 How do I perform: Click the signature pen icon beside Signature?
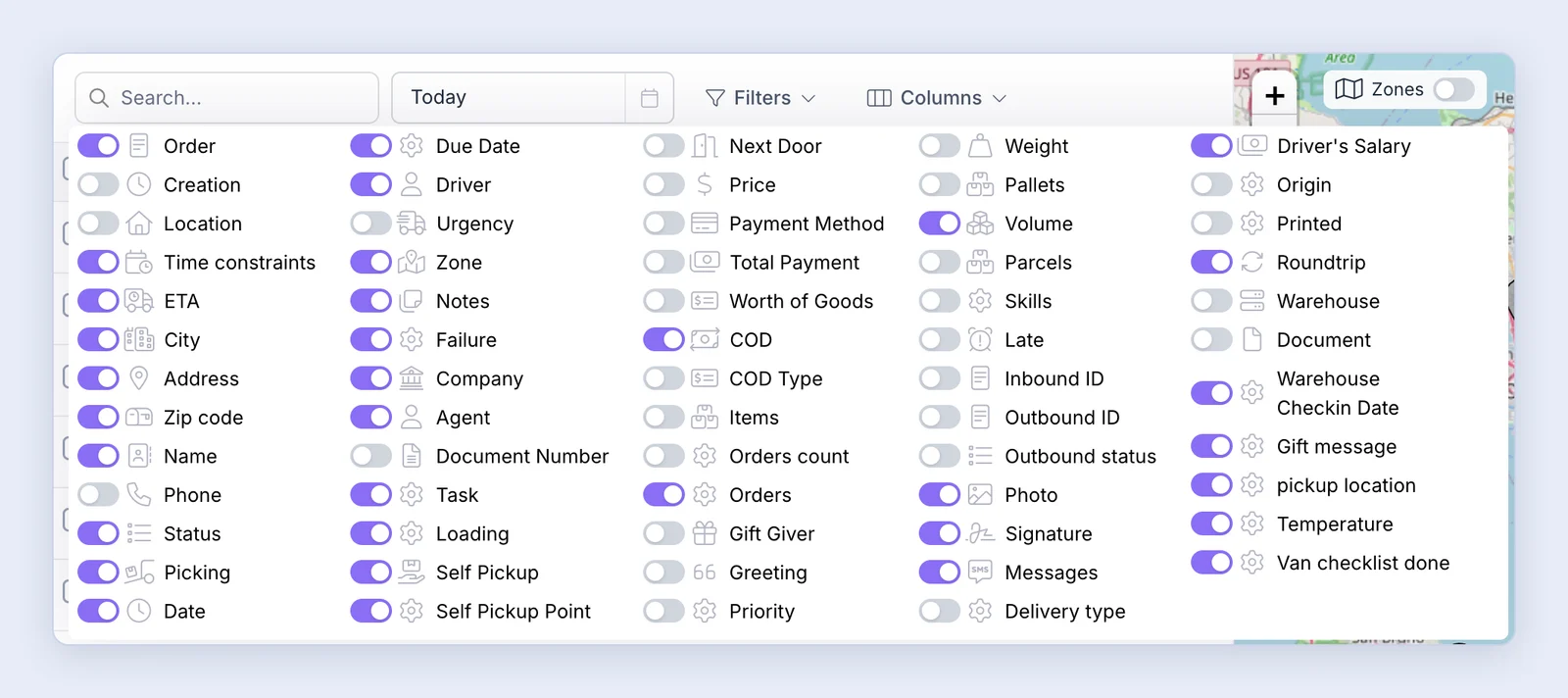(980, 533)
